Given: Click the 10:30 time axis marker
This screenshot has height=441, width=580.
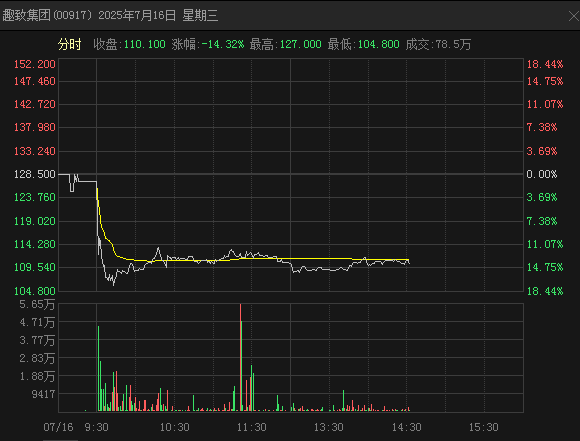Looking at the screenshot, I should pyautogui.click(x=175, y=427).
